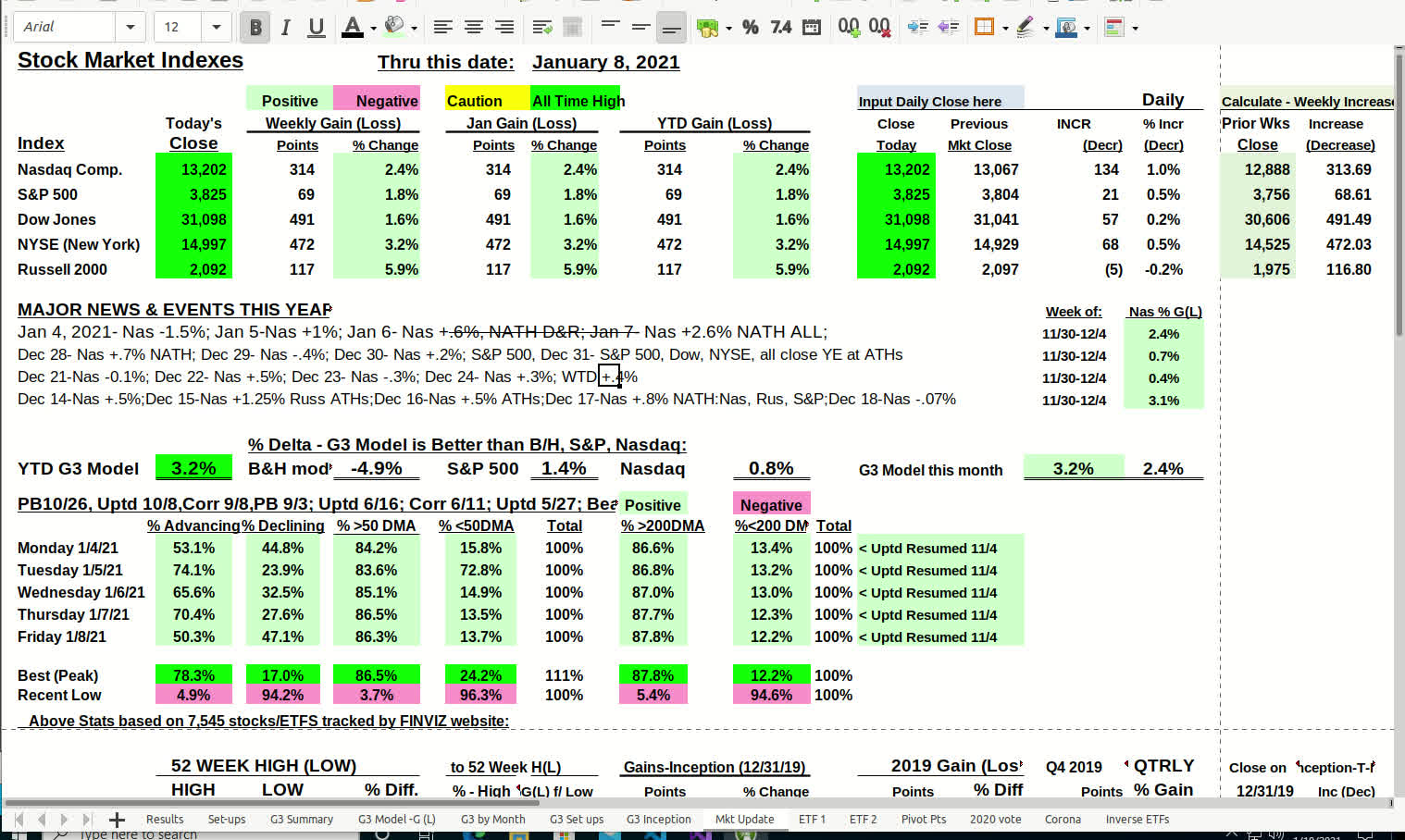
Task: Apply cell borders
Action: click(x=985, y=28)
